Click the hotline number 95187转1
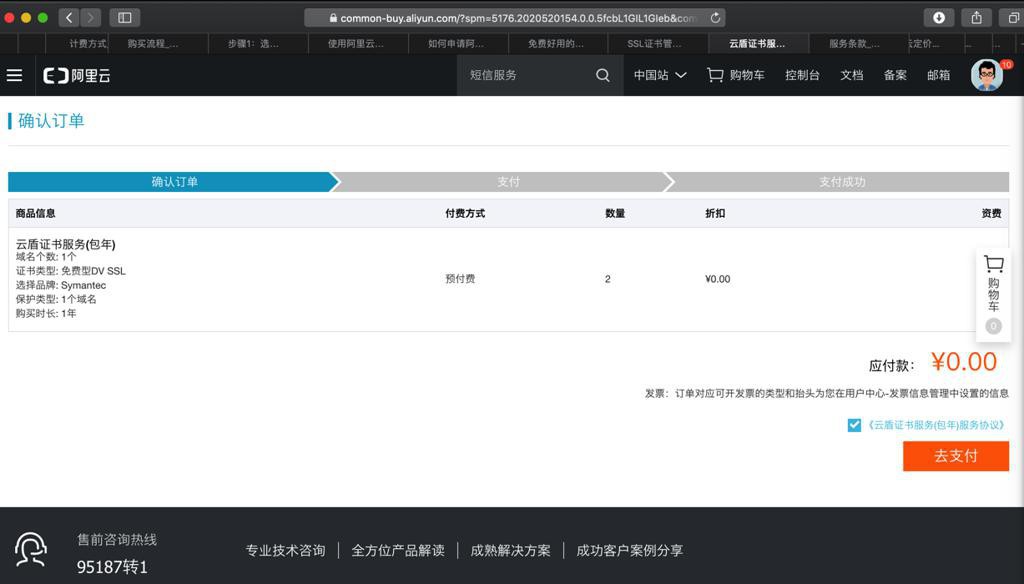Screen dimensions: 1024x584 point(112,566)
